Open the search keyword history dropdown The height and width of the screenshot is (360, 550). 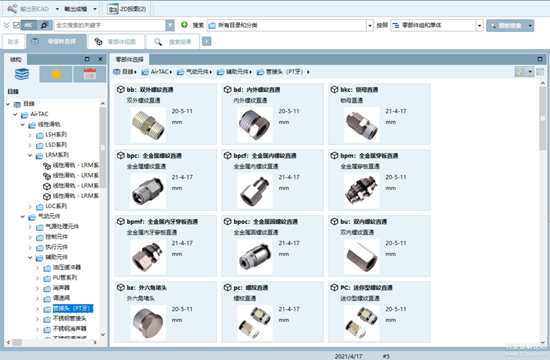tap(170, 25)
